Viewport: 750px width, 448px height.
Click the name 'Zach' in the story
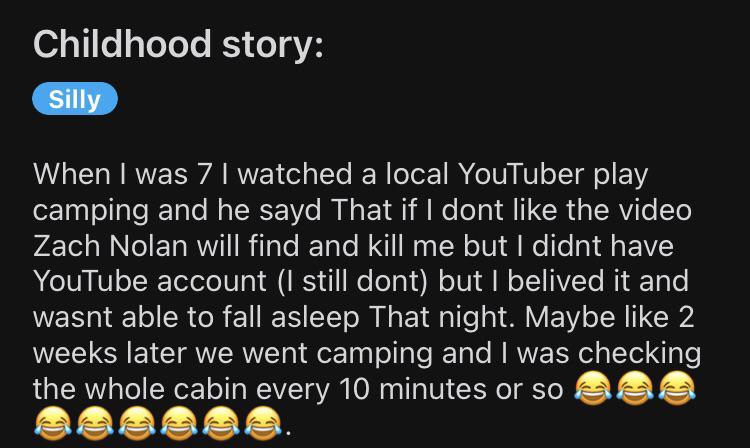[x=67, y=246]
